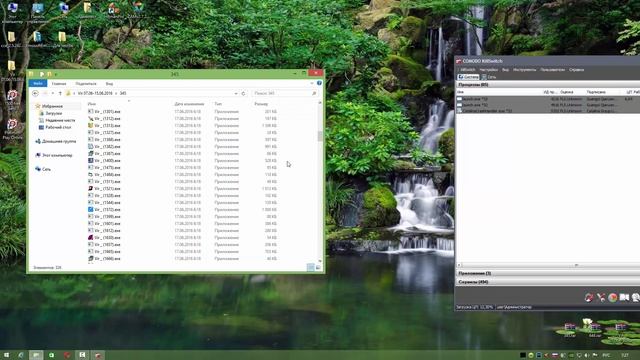Image resolution: width=640 pixels, height=360 pixels.
Task: Click the Explorer vertical scrollbar thumb
Action: click(x=320, y=136)
